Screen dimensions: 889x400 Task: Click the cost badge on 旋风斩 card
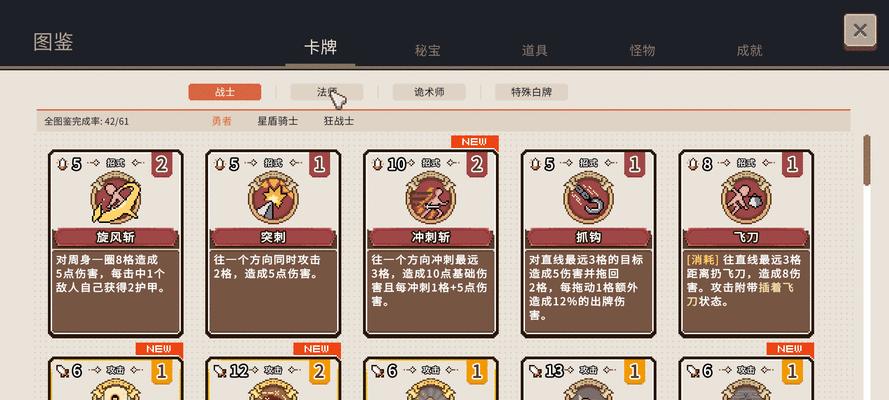point(162,165)
